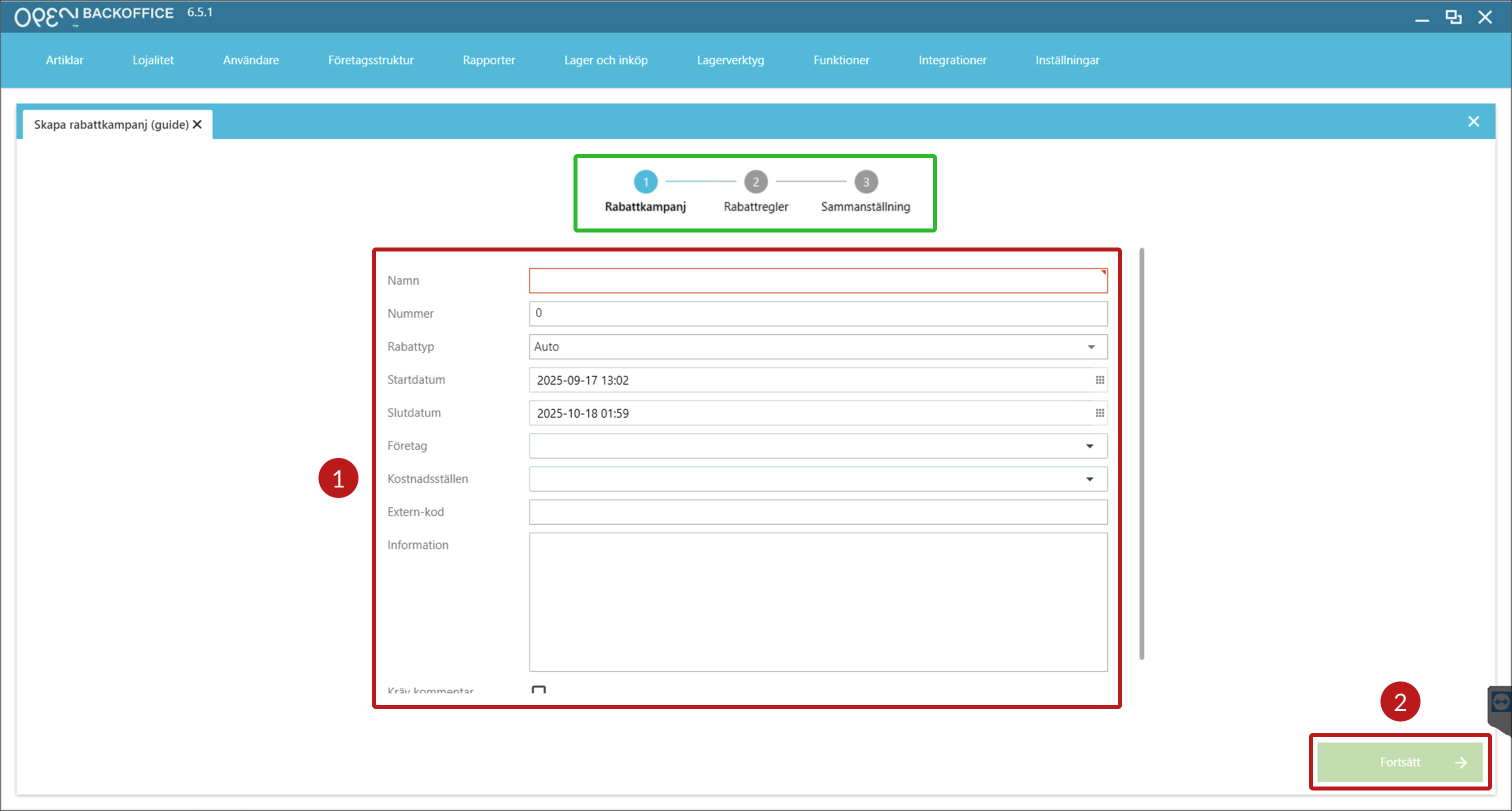This screenshot has height=811, width=1512.
Task: Expand the Företag dropdown
Action: [x=1089, y=446]
